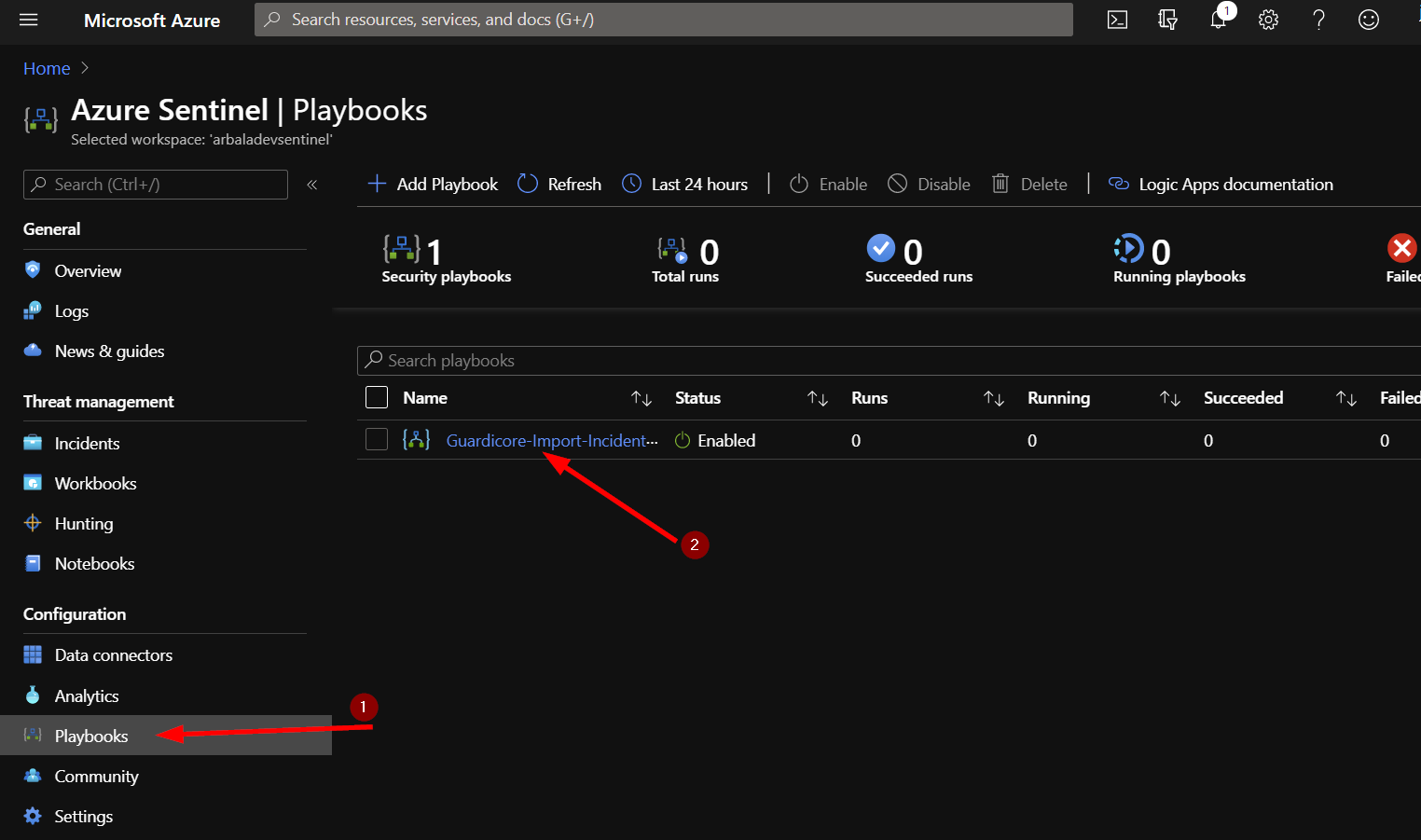
Task: Collapse the sidebar with double chevron
Action: pyautogui.click(x=312, y=185)
